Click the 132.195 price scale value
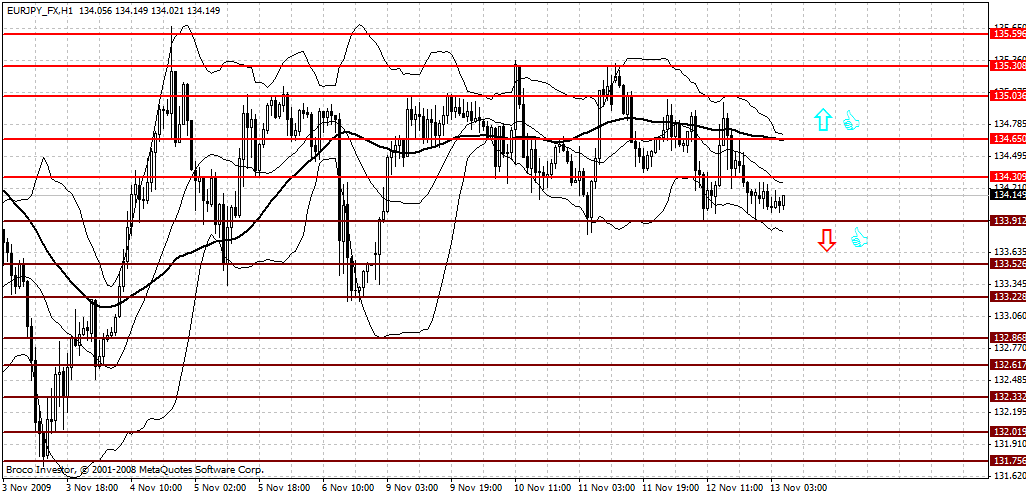 (1010, 412)
